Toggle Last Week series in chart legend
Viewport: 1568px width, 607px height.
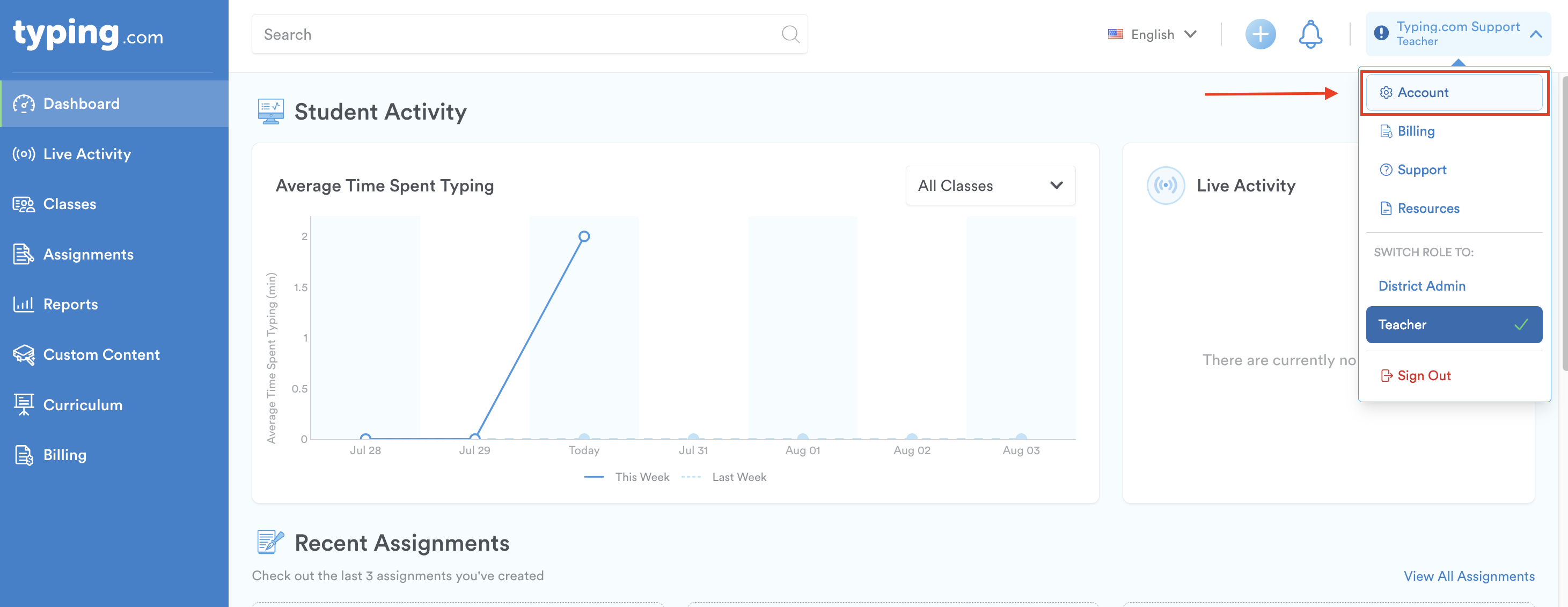738,477
